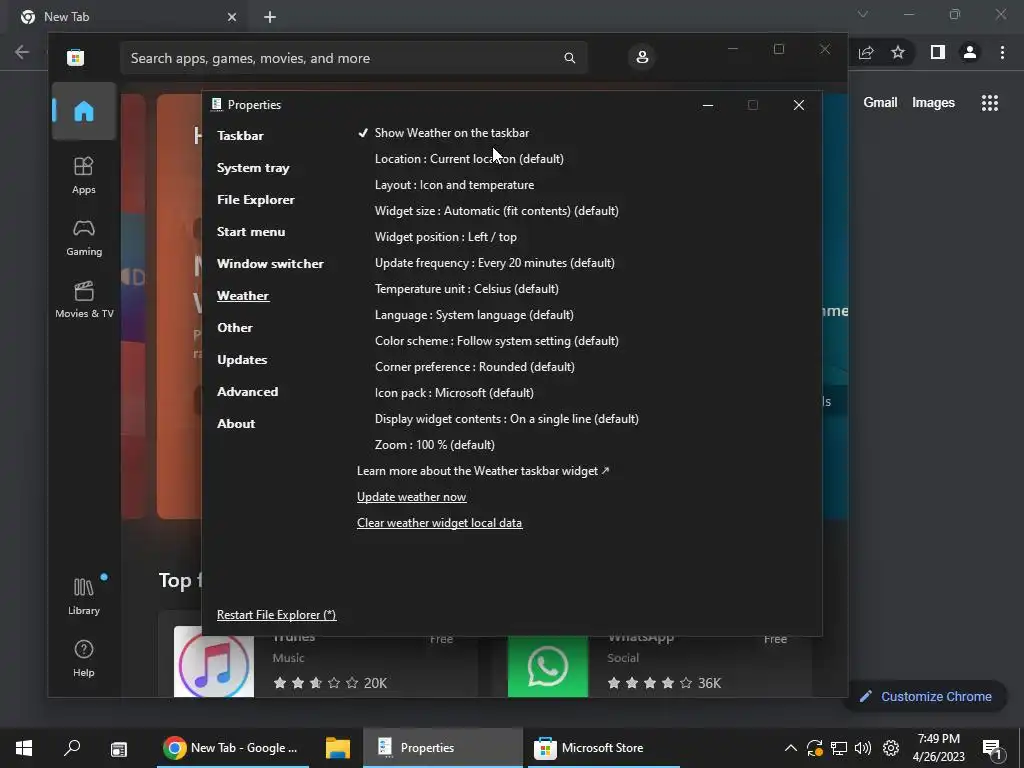
Task: Open Update frequency : Every 20 minutes
Action: pos(494,263)
